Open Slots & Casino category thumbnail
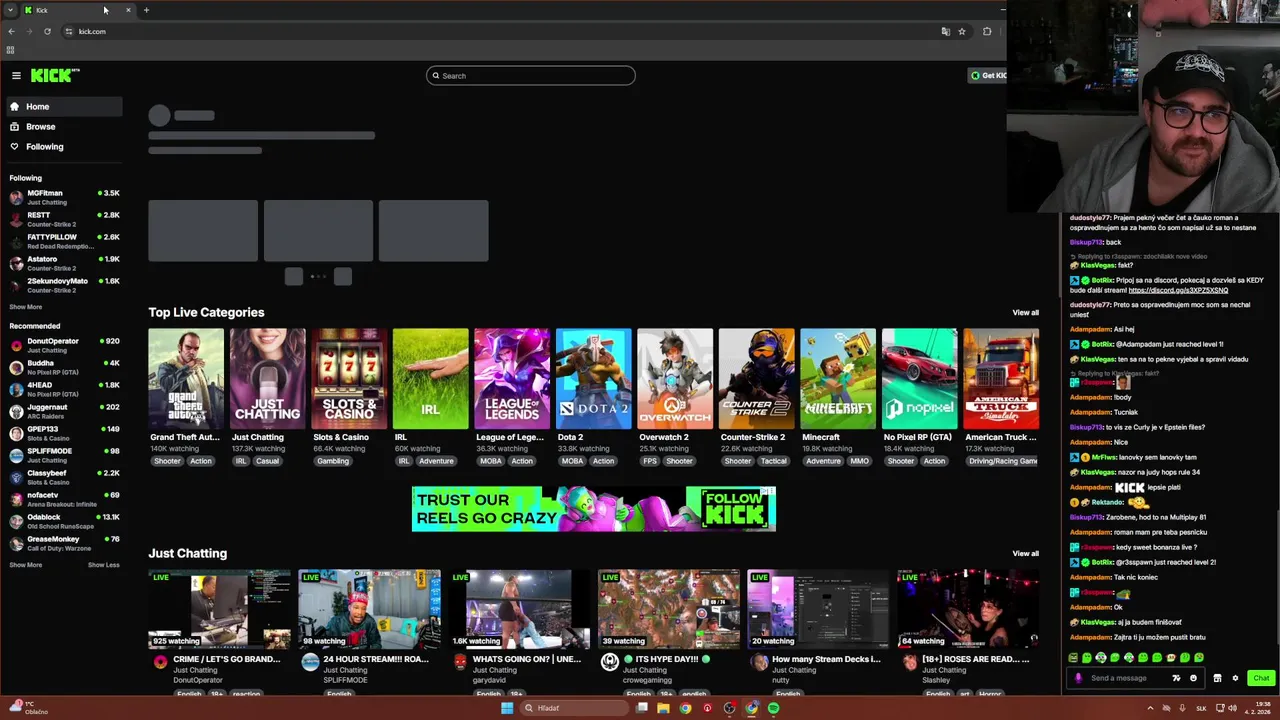The height and width of the screenshot is (720, 1280). coord(349,378)
